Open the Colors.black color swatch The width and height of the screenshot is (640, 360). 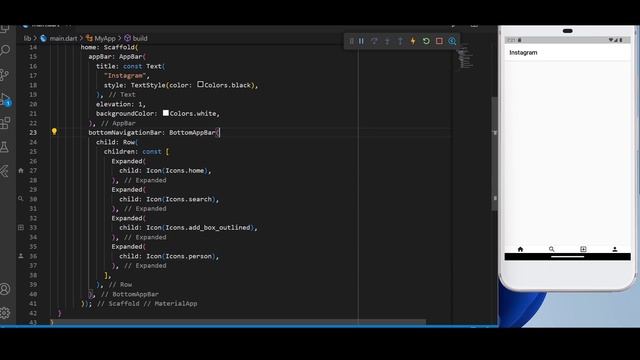click(x=200, y=84)
